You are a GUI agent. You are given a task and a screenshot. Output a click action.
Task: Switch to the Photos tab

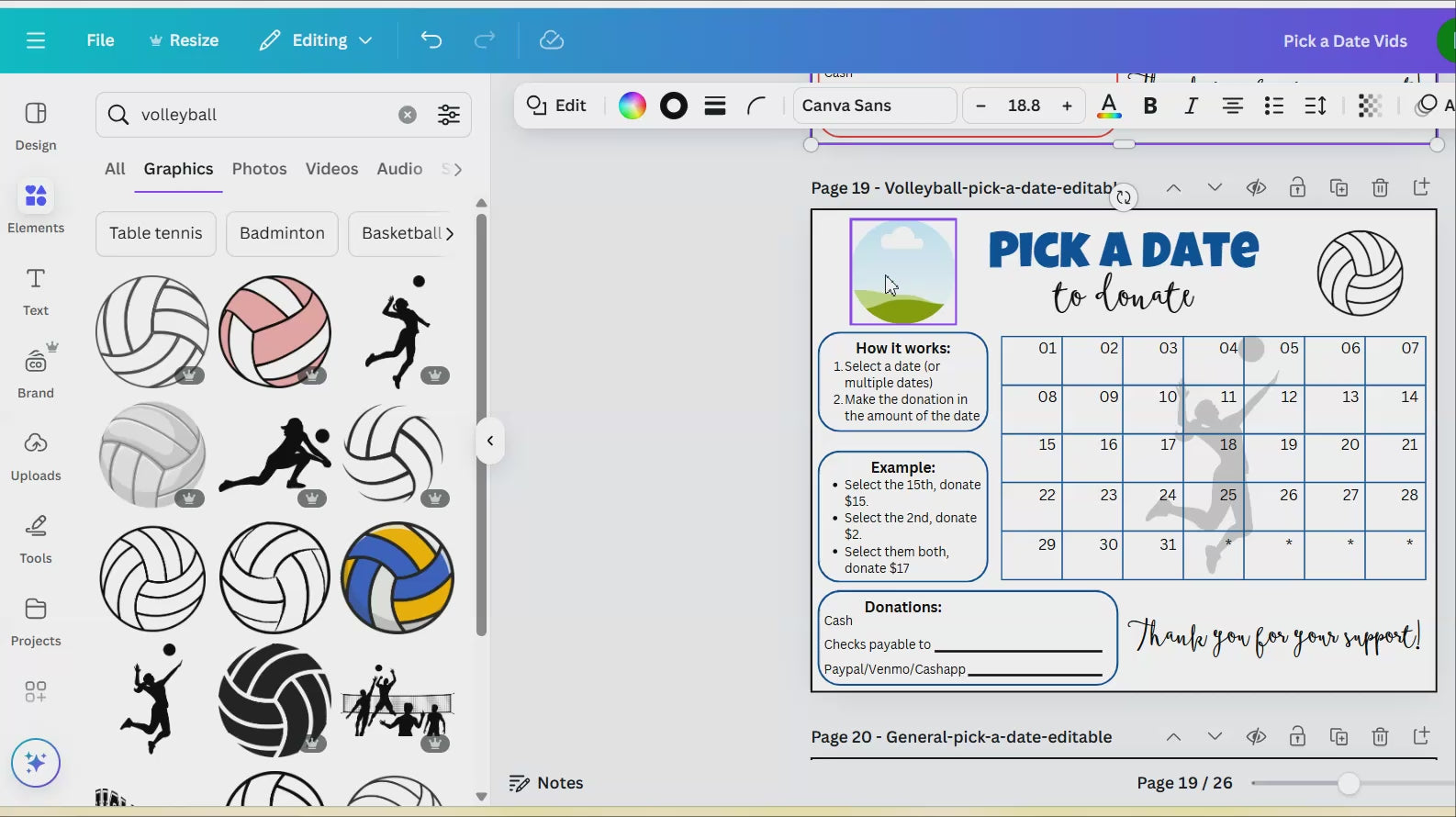tap(259, 169)
